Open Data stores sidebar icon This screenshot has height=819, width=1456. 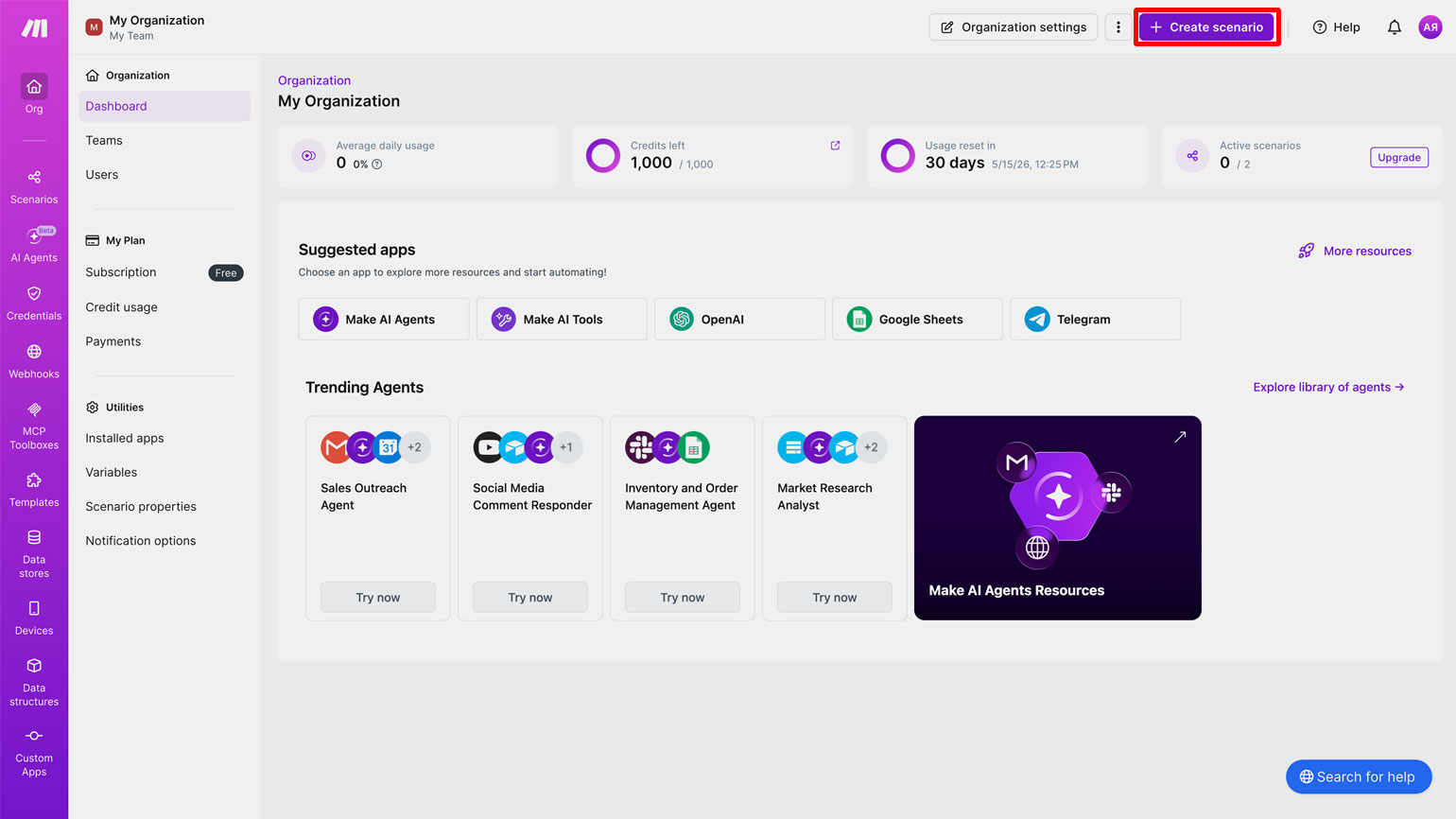[34, 552]
